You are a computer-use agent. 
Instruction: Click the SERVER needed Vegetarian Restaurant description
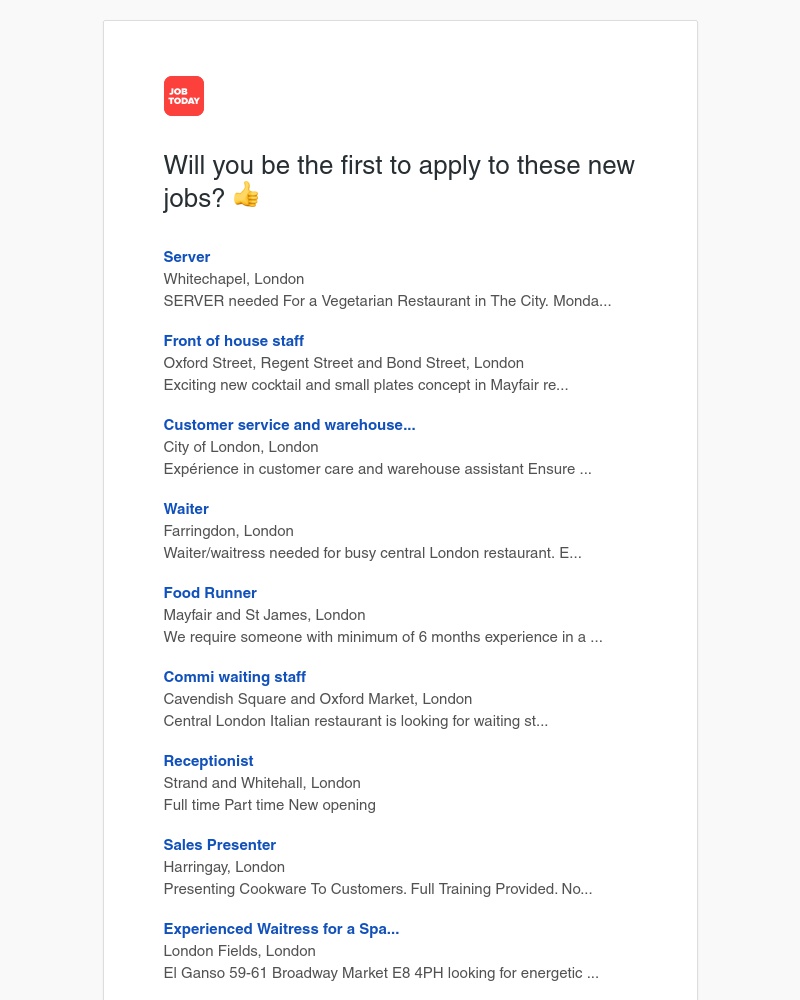click(387, 301)
